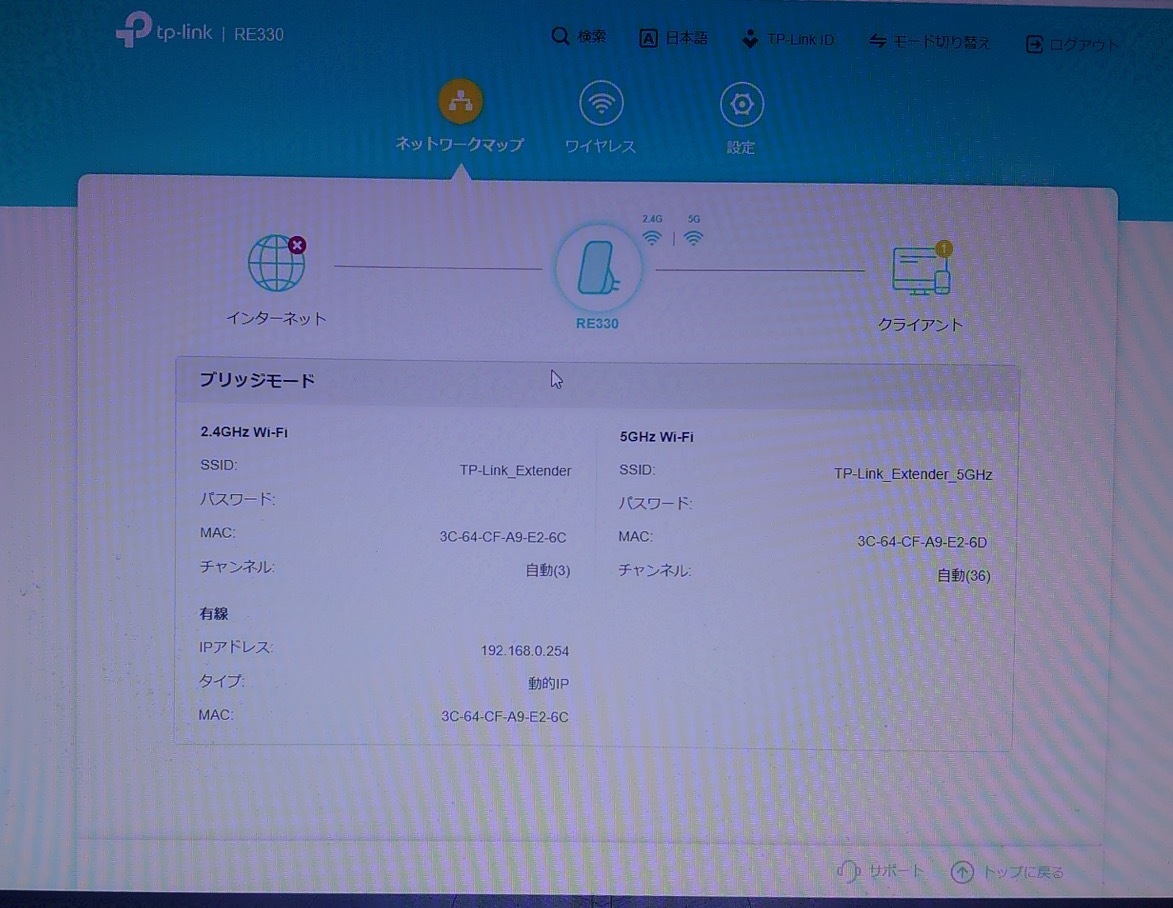This screenshot has width=1173, height=908.
Task: Click the 有線 section title
Action: click(214, 613)
